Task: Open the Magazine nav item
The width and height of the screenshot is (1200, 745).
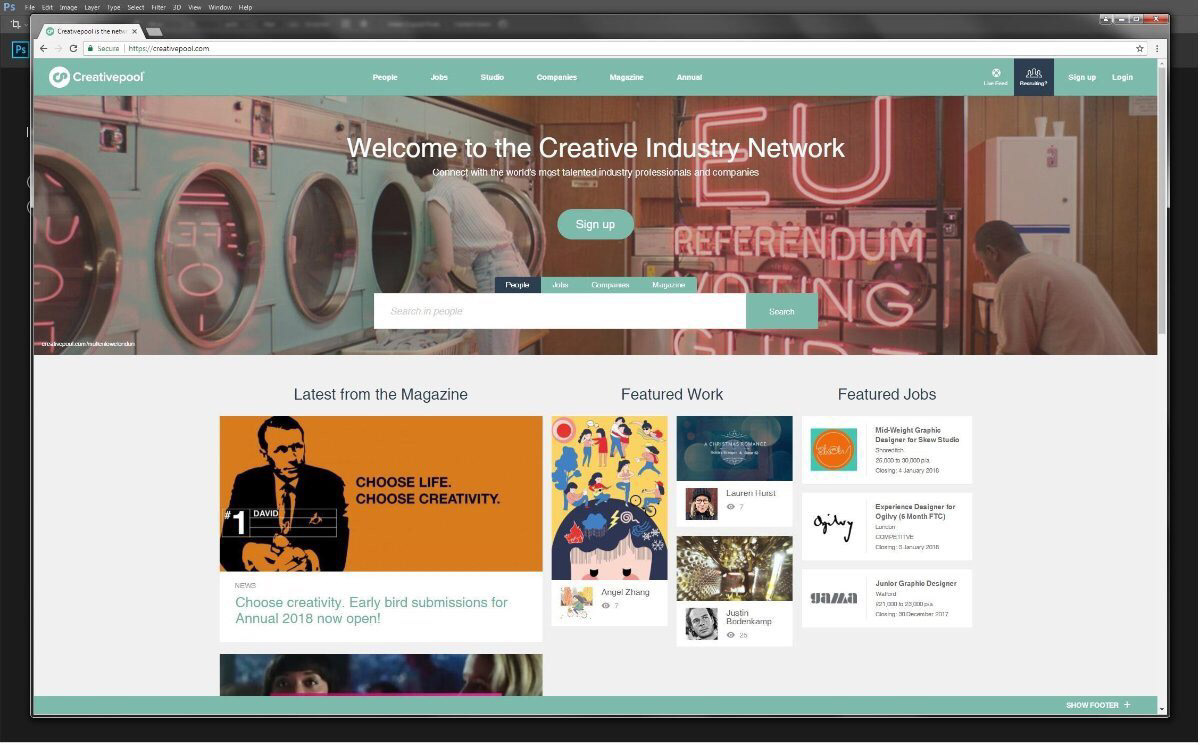Action: tap(626, 77)
